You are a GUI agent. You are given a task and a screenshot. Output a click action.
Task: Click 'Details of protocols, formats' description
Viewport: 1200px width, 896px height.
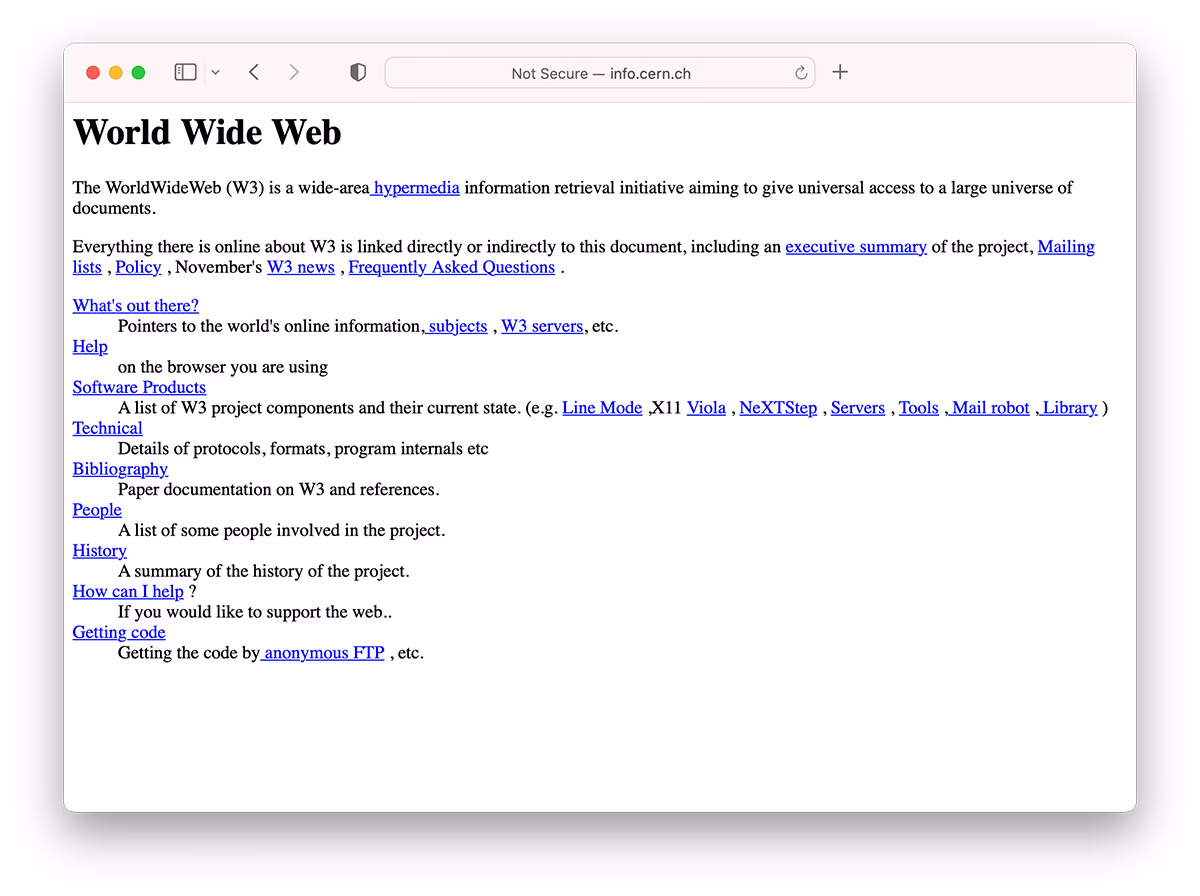click(x=303, y=449)
